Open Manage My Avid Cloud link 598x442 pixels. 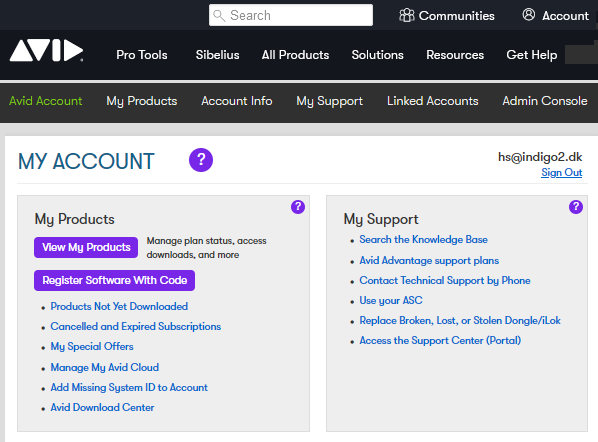click(104, 368)
